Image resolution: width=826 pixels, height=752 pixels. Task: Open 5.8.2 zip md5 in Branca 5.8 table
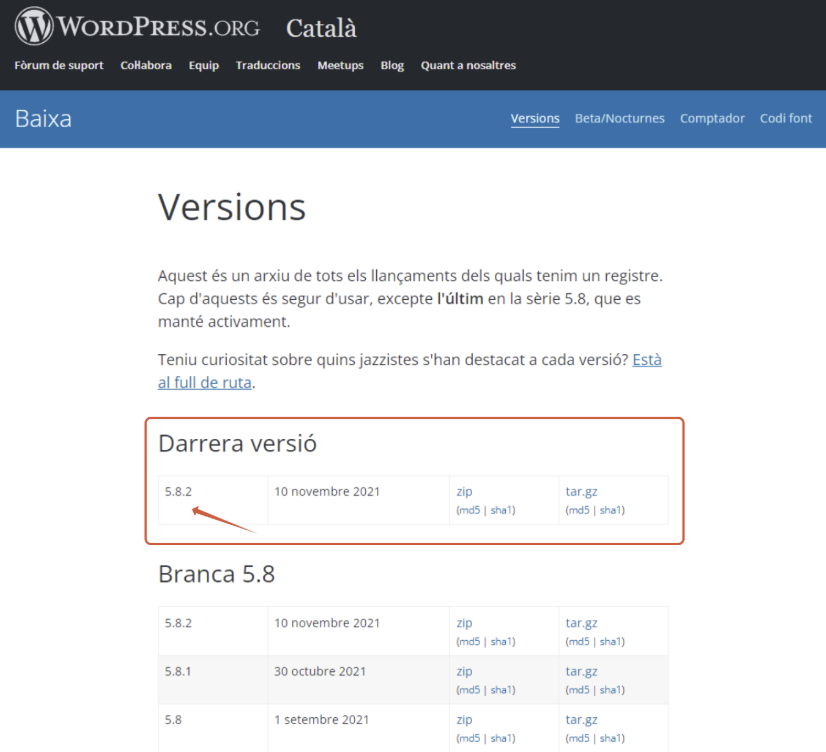click(x=469, y=641)
